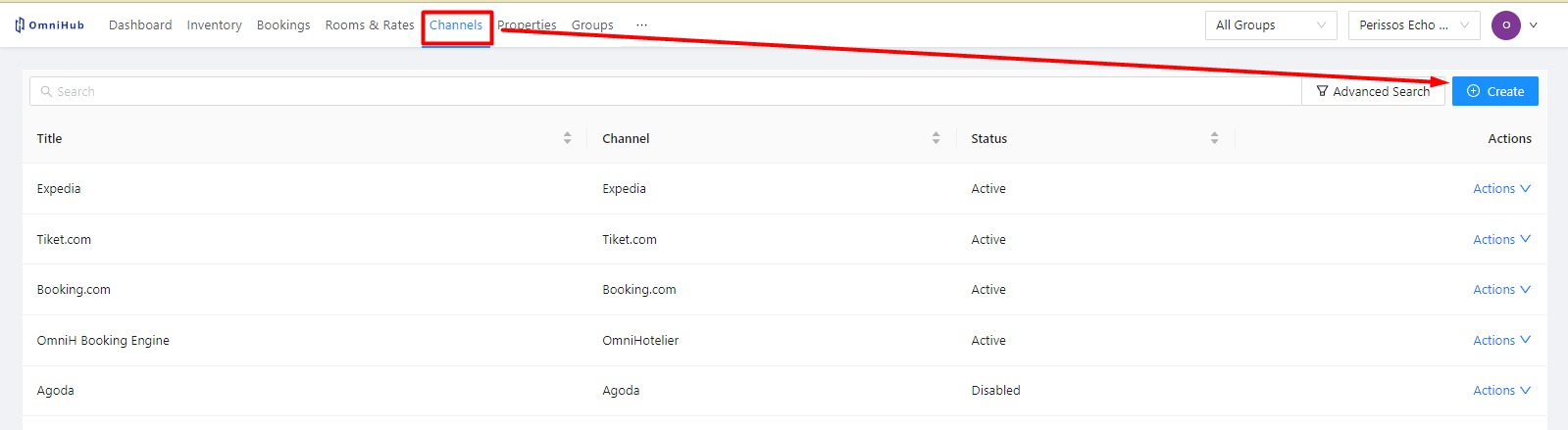This screenshot has width=1568, height=430.
Task: Click the OmniHub logo
Action: click(50, 25)
